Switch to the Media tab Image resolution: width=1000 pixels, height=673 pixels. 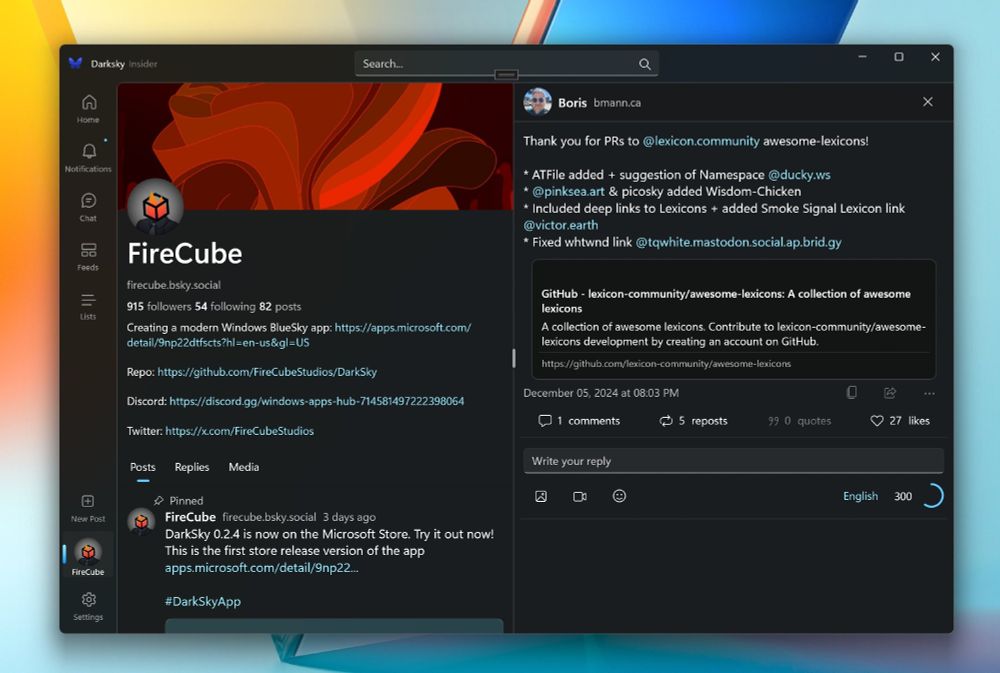[244, 467]
